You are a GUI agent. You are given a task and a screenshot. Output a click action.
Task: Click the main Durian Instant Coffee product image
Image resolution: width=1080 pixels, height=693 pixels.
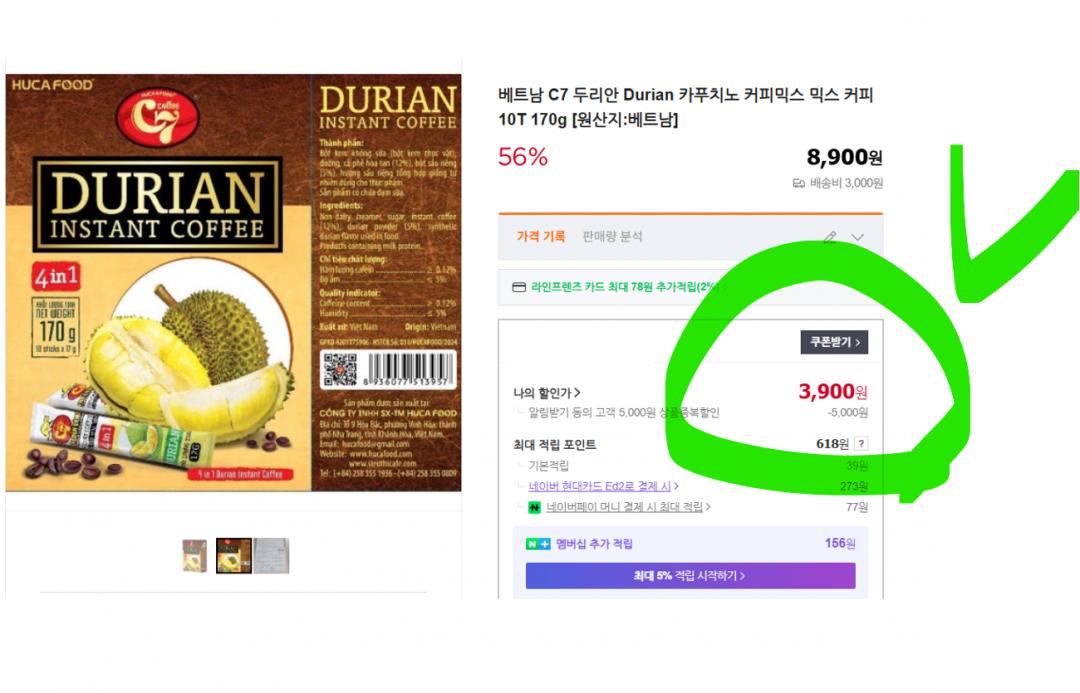coord(233,282)
